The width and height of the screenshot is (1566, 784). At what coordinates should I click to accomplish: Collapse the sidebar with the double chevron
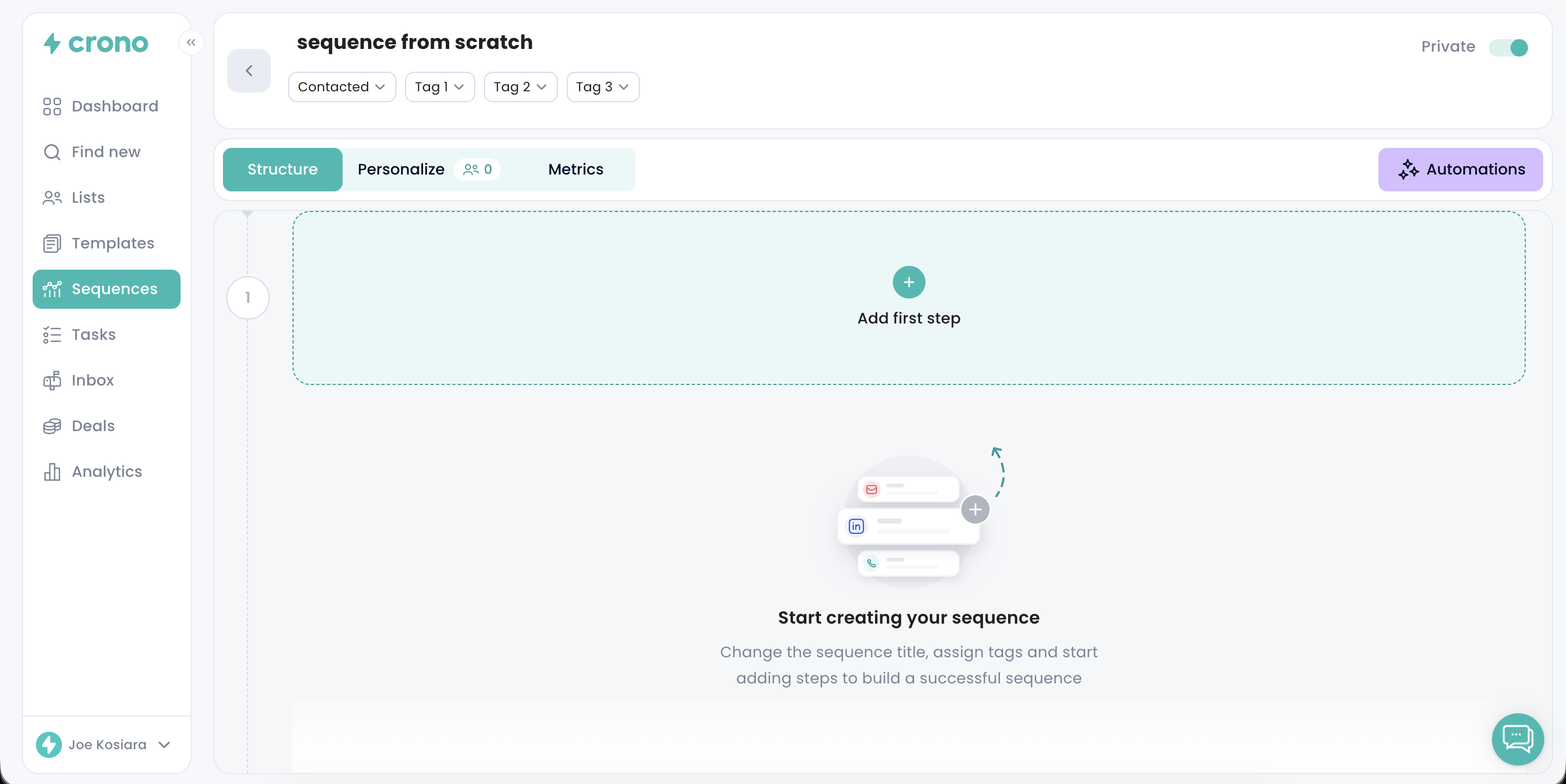pyautogui.click(x=191, y=42)
